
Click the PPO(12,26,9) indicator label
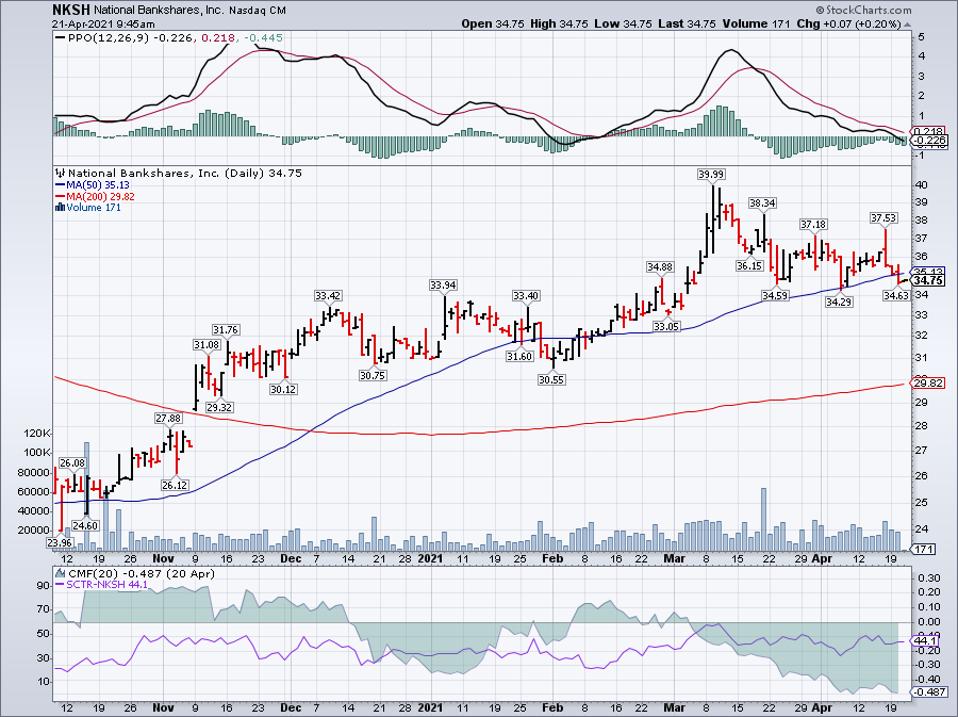[109, 38]
